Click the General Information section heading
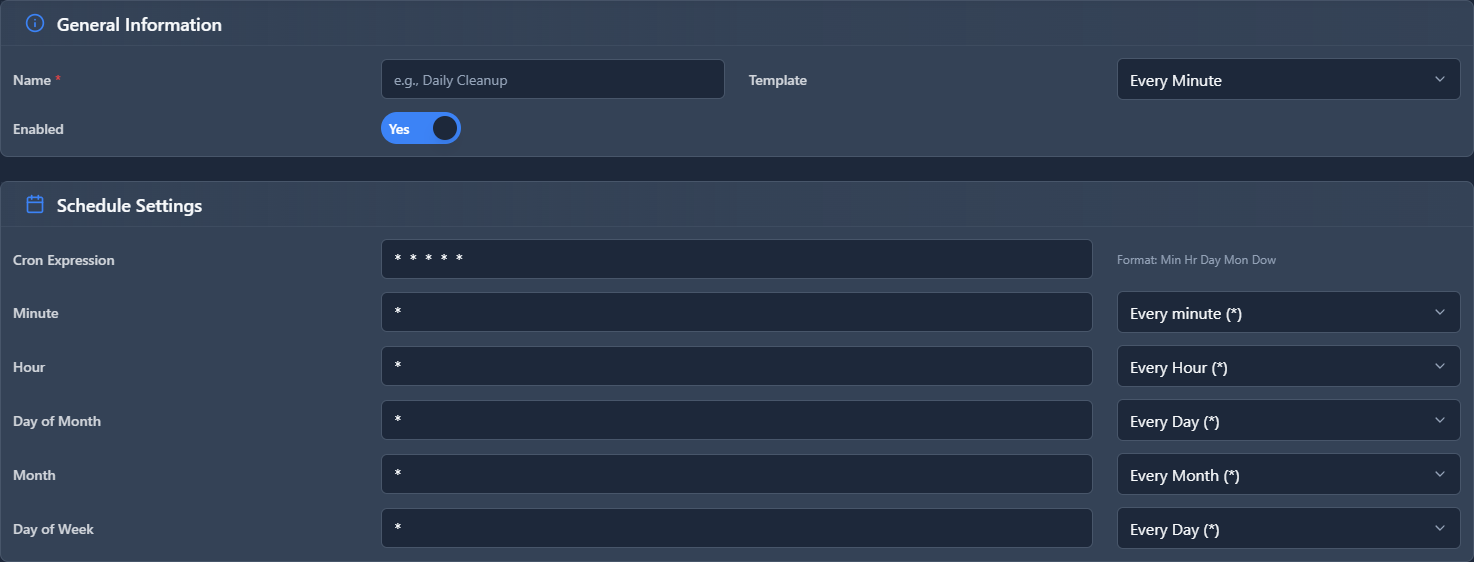The image size is (1474, 562). [x=139, y=25]
